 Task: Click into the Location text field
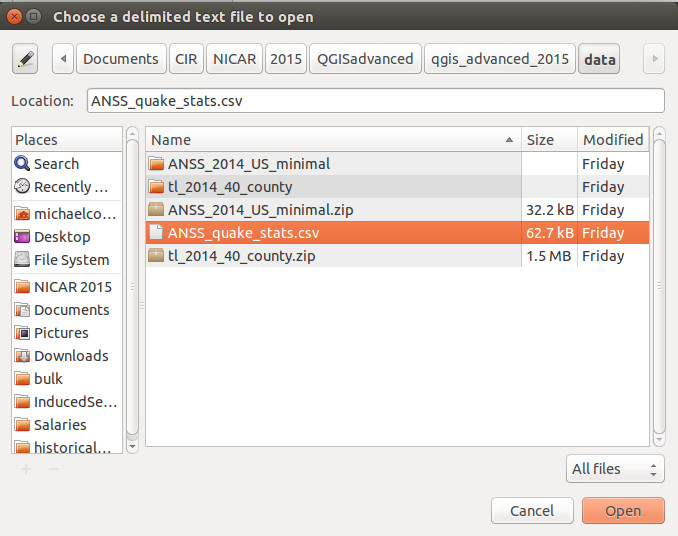pos(375,101)
